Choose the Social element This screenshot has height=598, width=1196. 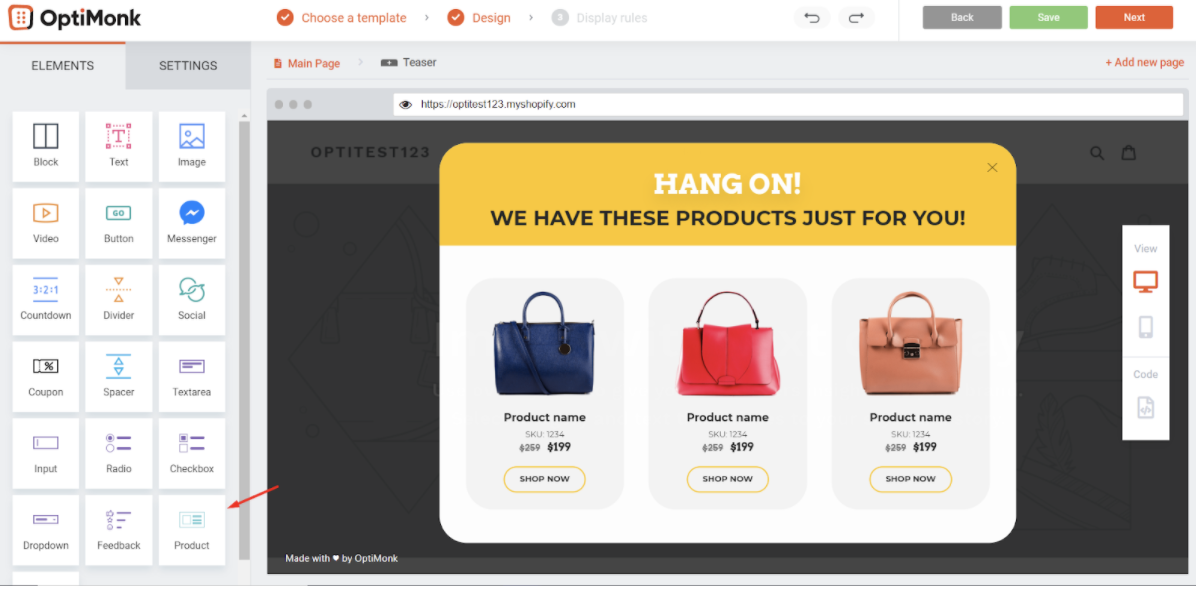(x=191, y=300)
